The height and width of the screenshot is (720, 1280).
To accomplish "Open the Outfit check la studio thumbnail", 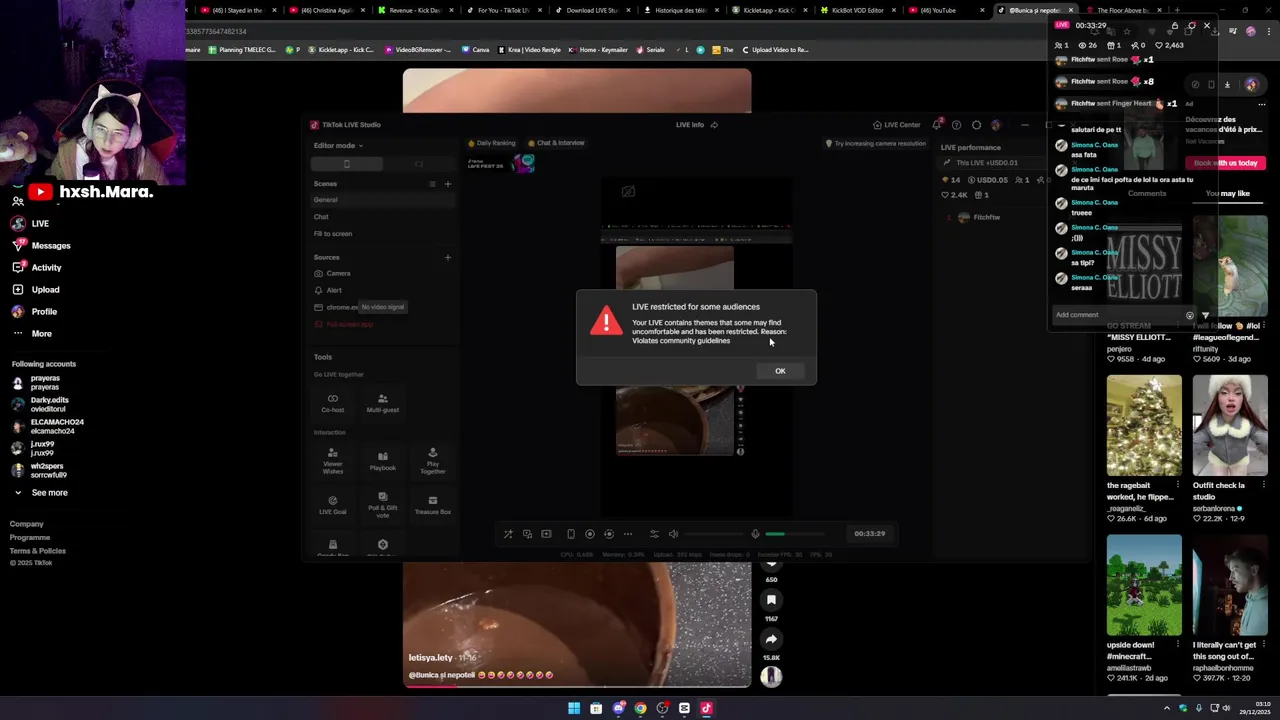I will tap(1230, 426).
